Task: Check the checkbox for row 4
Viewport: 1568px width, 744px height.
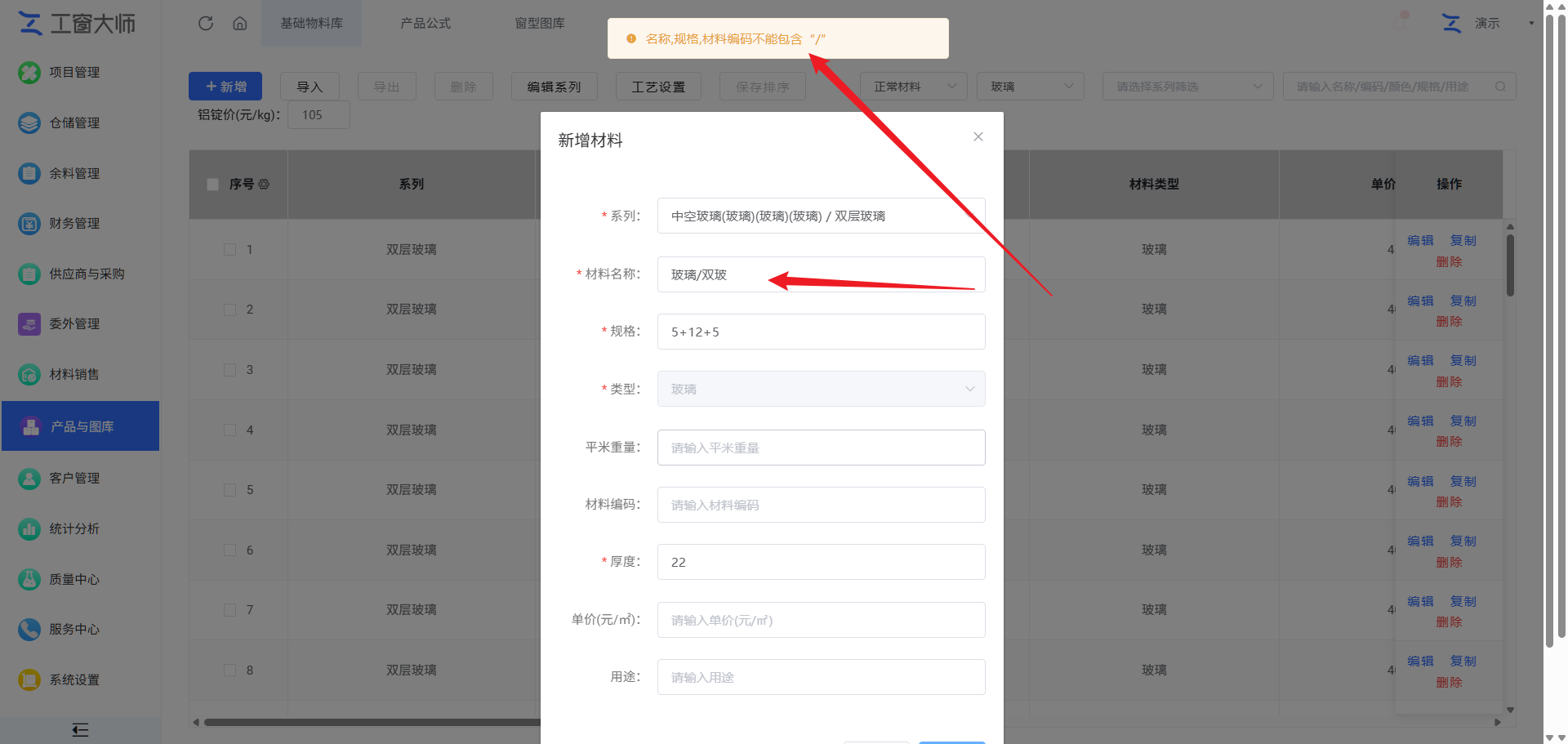Action: coord(229,430)
